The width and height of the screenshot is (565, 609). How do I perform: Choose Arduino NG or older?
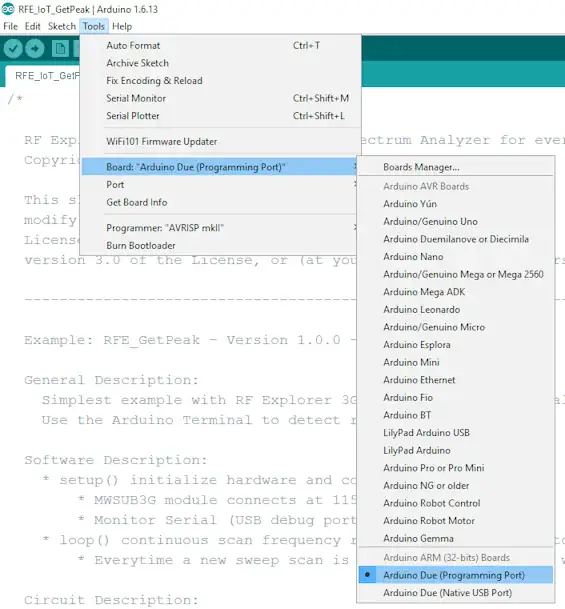[x=456, y=485]
